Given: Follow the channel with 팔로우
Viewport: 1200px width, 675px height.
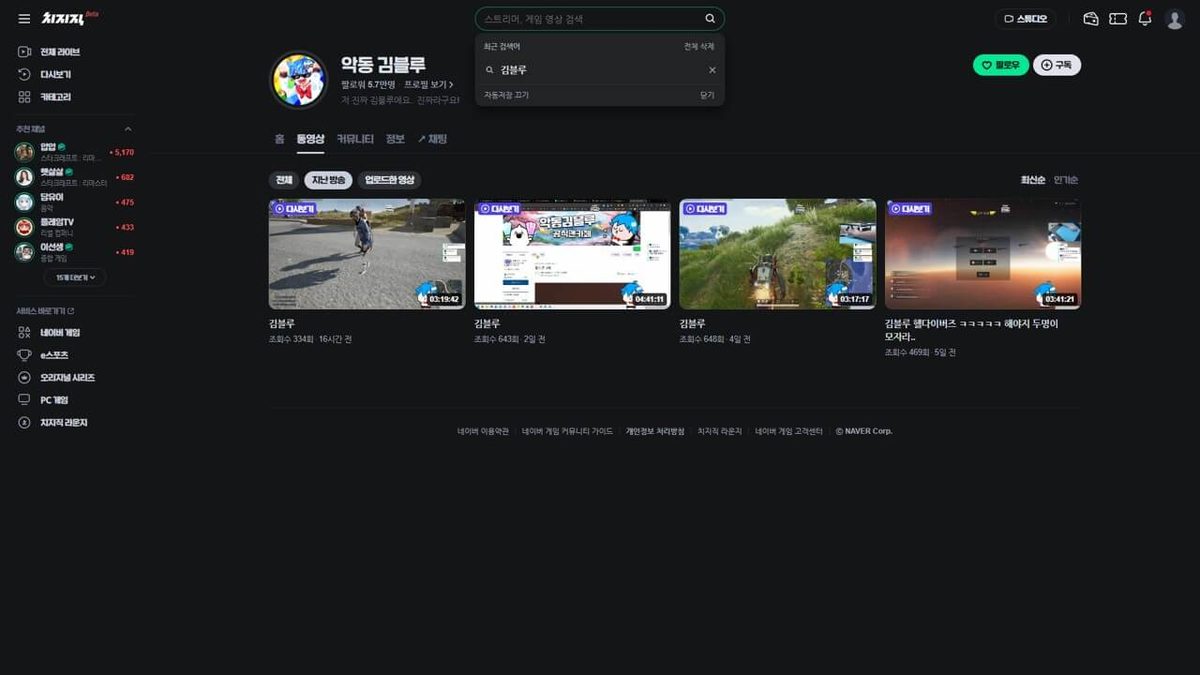Looking at the screenshot, I should [x=1000, y=65].
